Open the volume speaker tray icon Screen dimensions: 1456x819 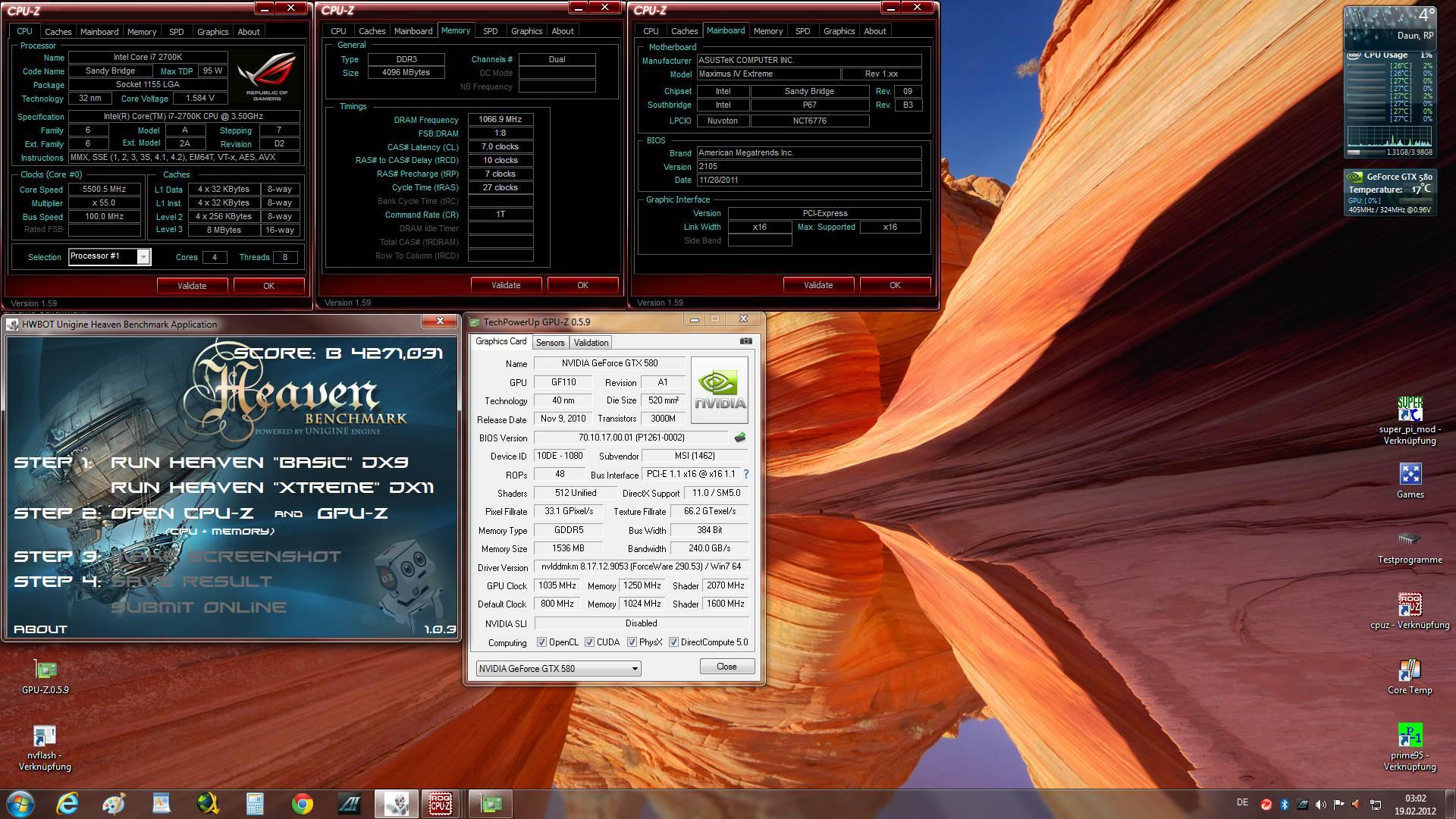click(x=1321, y=804)
